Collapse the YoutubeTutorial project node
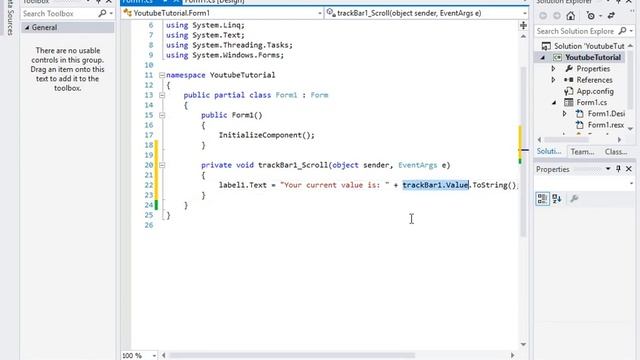 [x=543, y=58]
